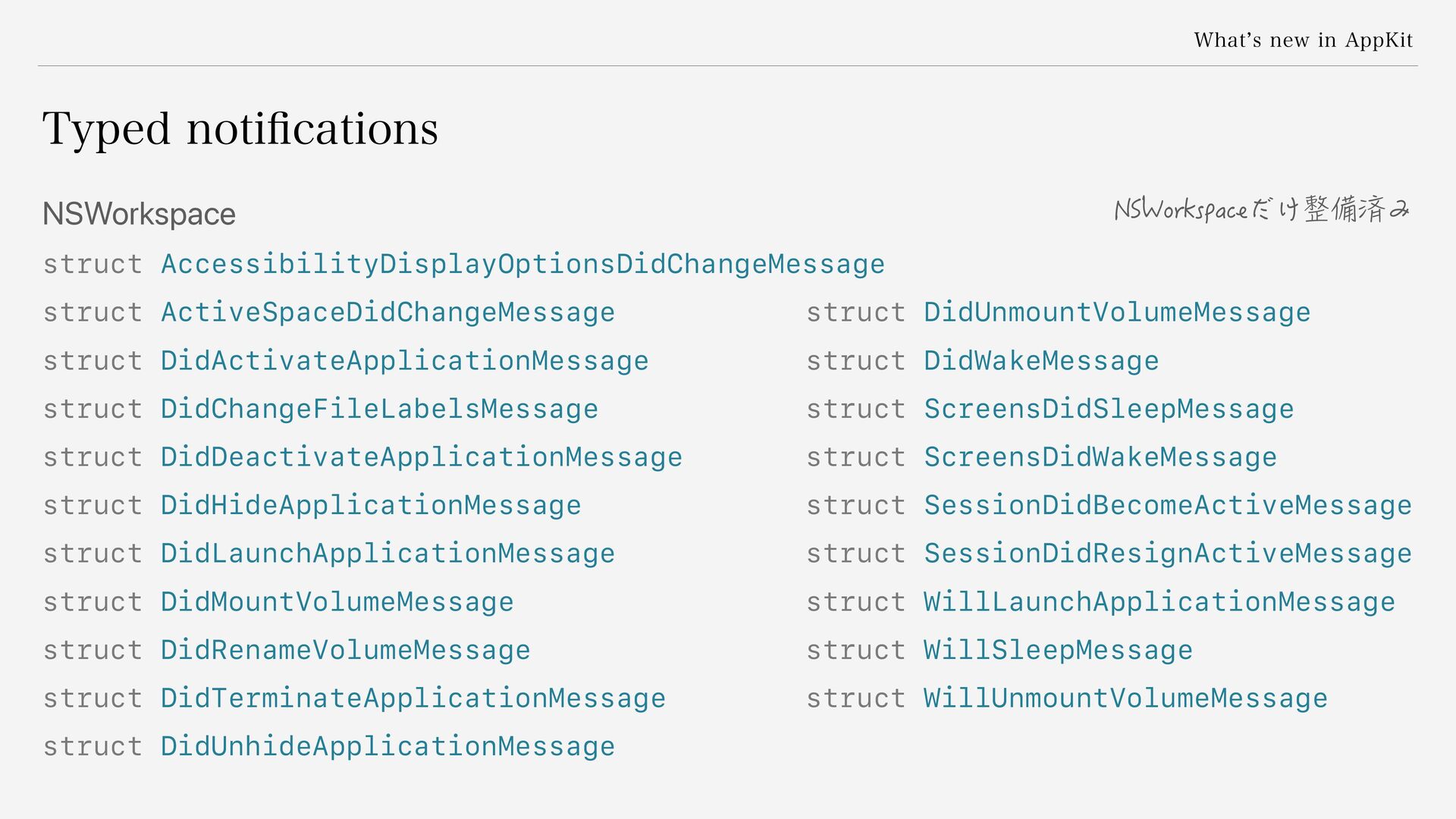This screenshot has height=819, width=1456.
Task: Click DidTerminateApplicationMessage struct
Action: (413, 699)
